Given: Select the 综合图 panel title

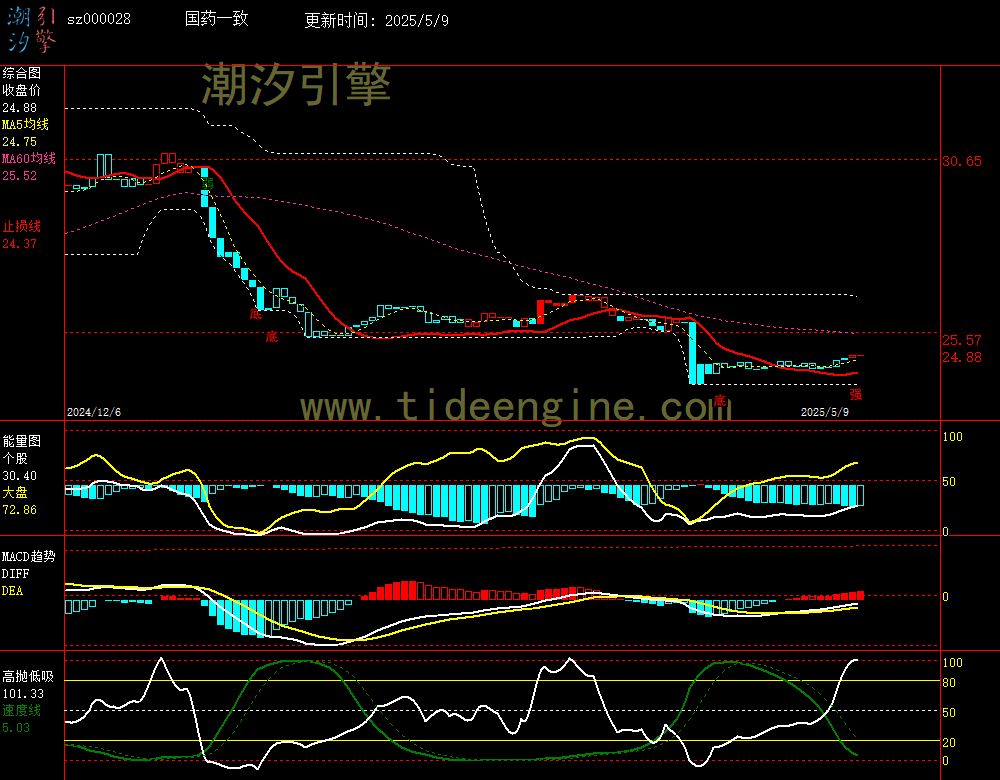Looking at the screenshot, I should pyautogui.click(x=22, y=73).
